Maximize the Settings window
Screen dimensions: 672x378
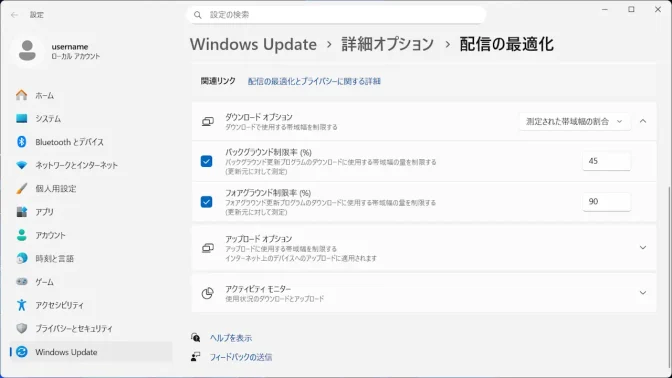[631, 9]
